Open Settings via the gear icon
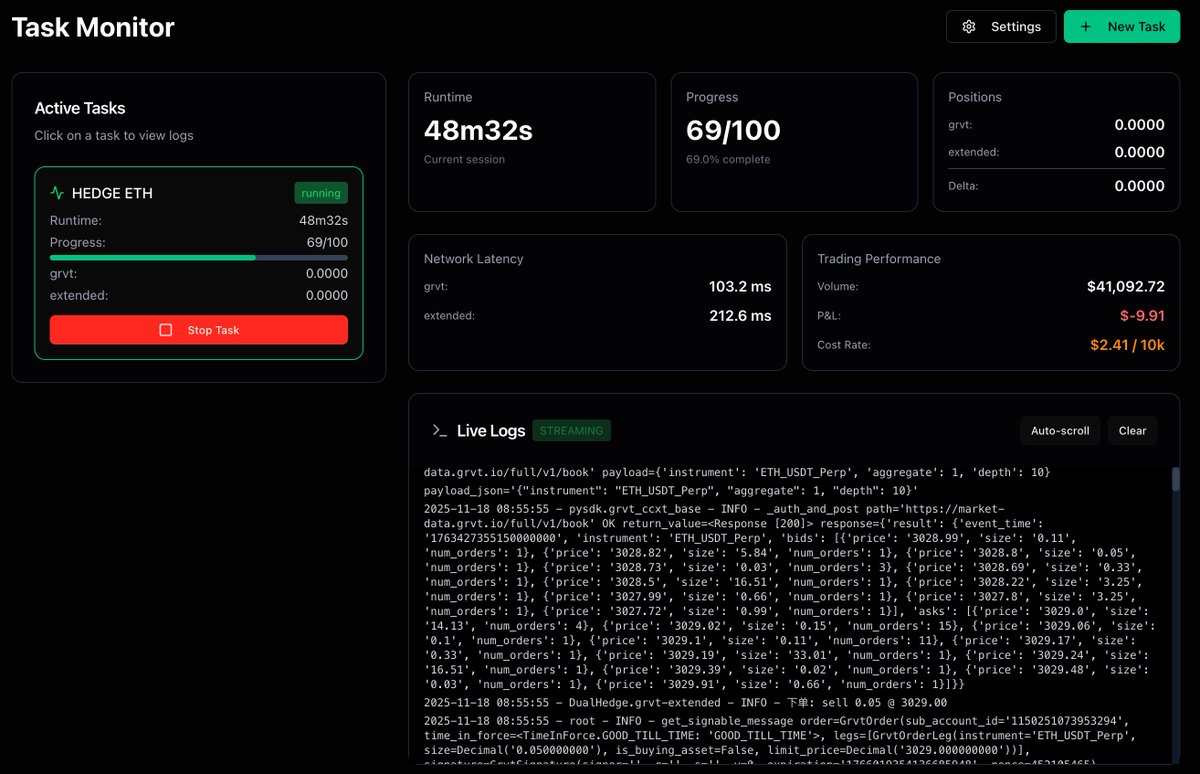Image resolution: width=1200 pixels, height=774 pixels. (968, 27)
